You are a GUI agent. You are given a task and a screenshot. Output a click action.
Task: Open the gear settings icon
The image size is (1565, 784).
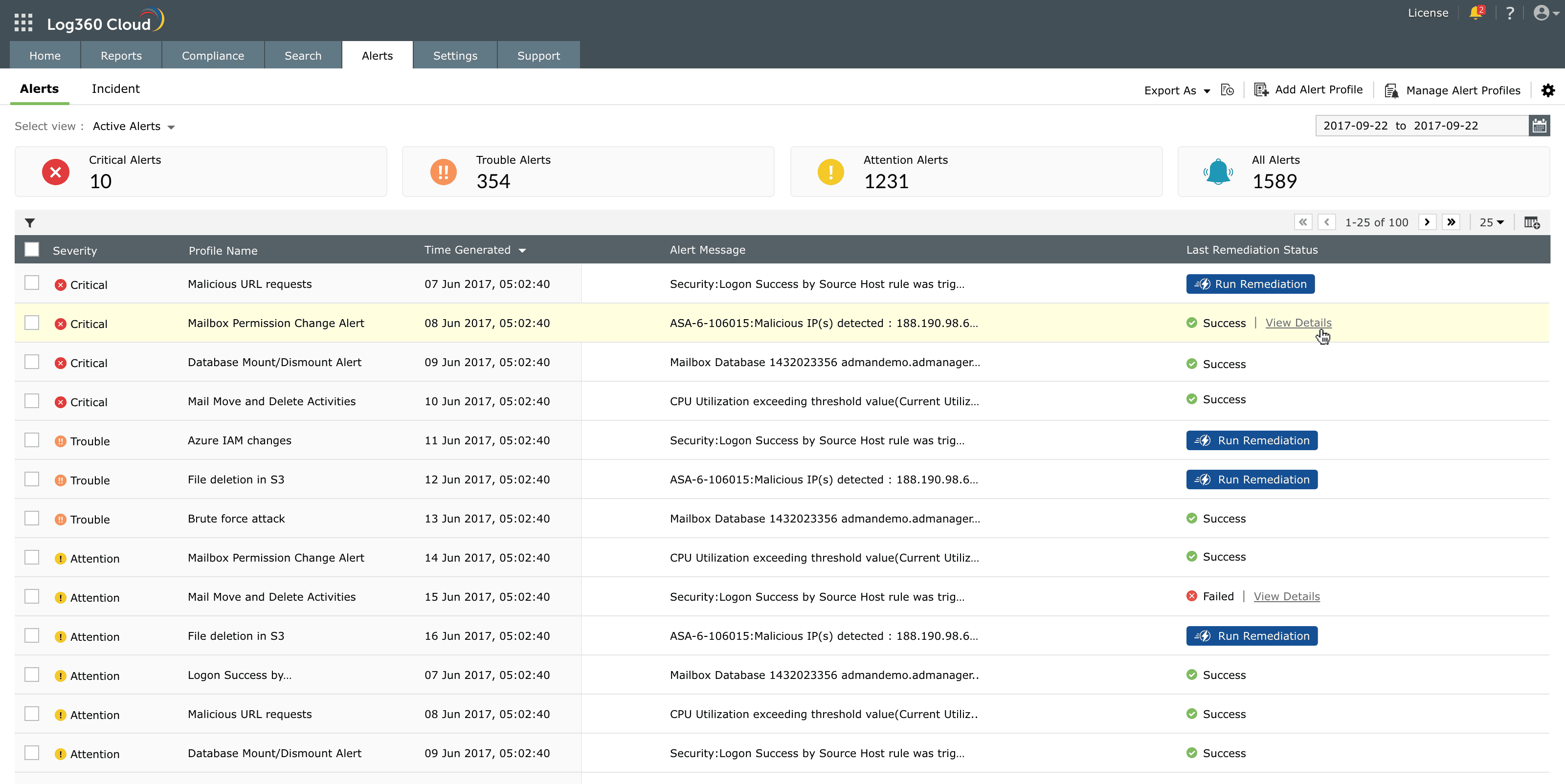click(1548, 90)
